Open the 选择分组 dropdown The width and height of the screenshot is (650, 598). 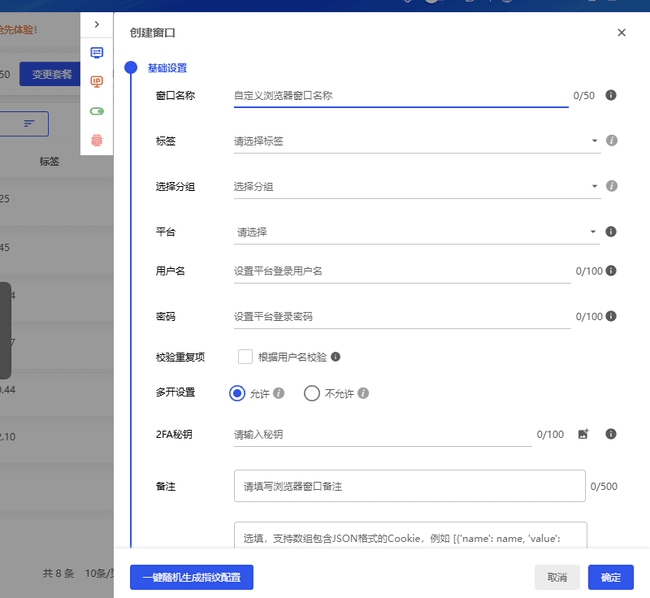coord(417,187)
